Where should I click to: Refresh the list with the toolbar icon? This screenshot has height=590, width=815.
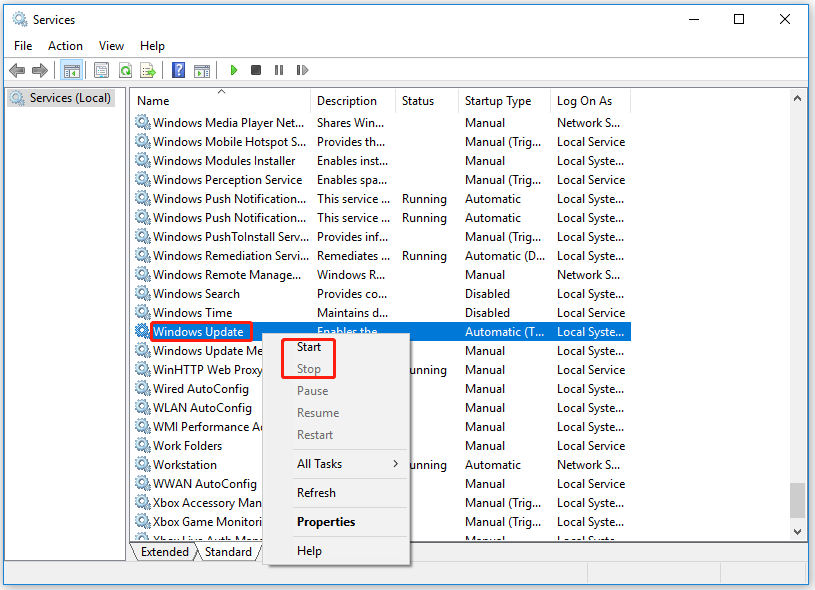click(x=125, y=70)
